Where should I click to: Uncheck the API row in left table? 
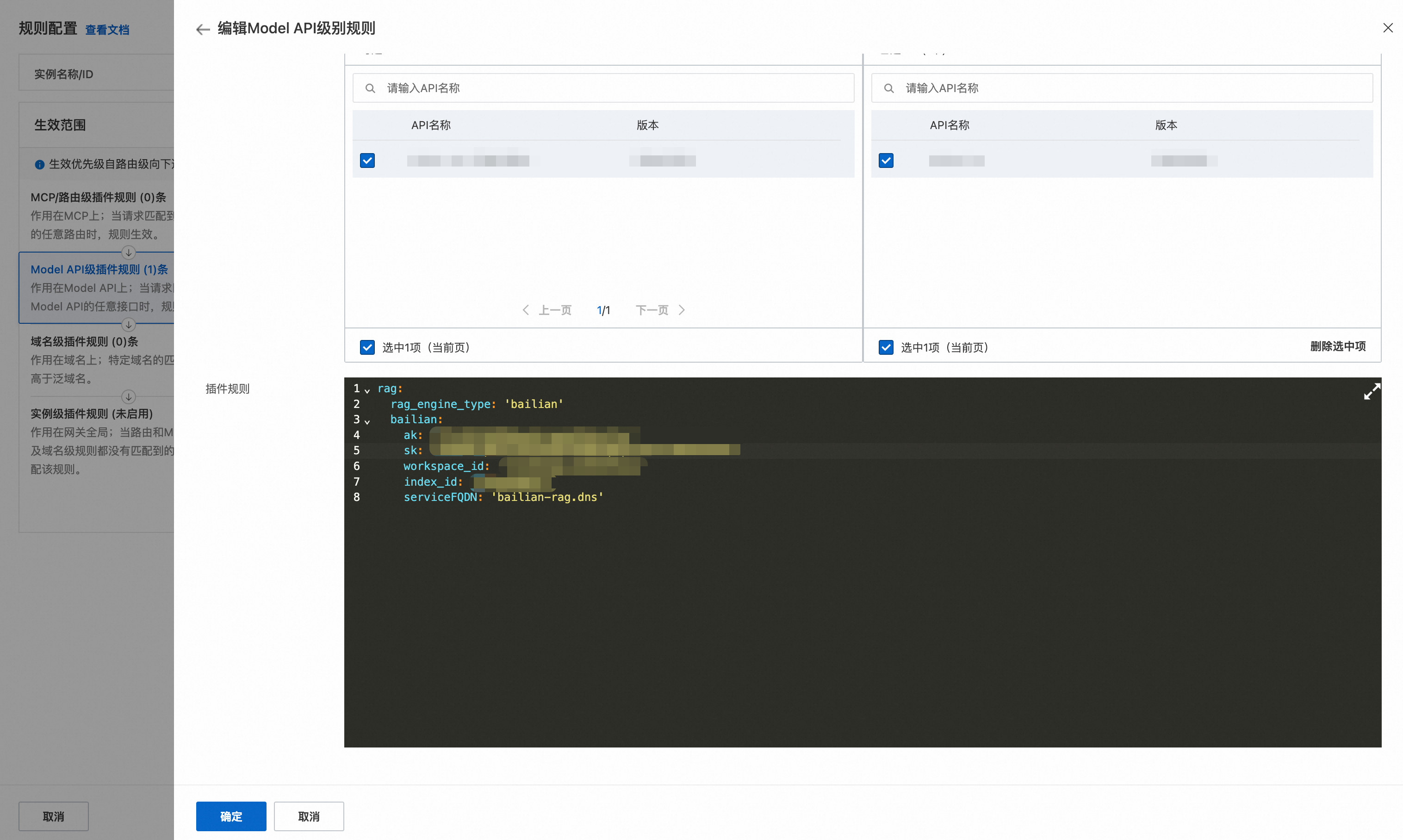point(367,161)
